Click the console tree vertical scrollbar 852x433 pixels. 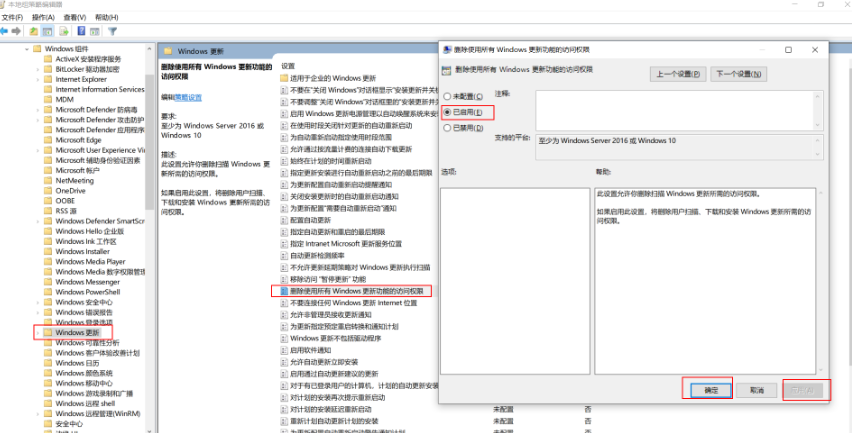tap(150, 236)
